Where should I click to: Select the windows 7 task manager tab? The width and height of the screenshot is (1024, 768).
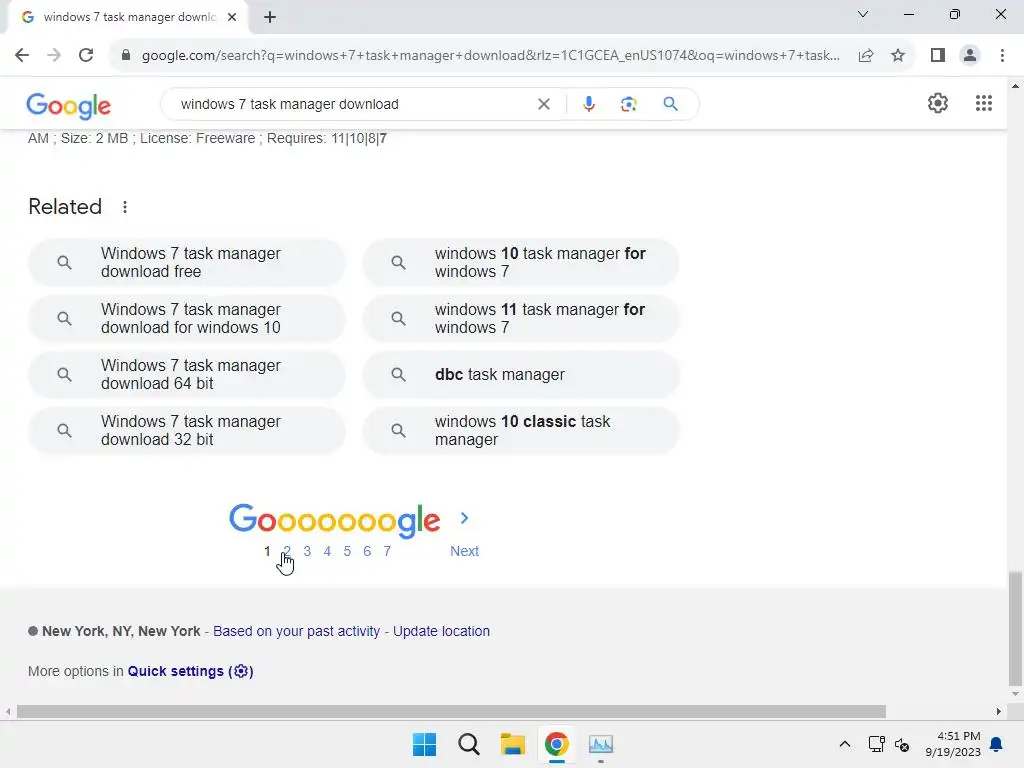point(127,17)
